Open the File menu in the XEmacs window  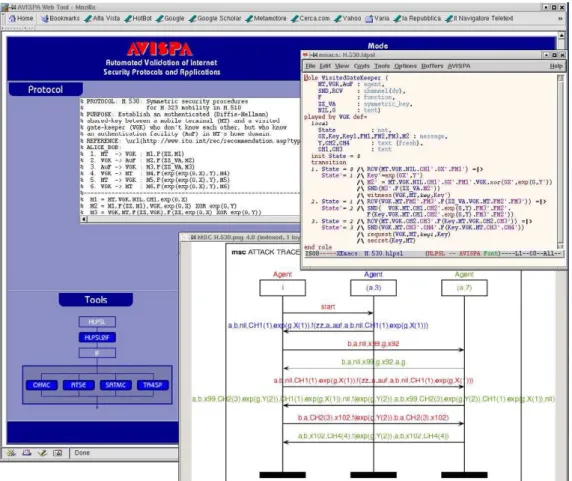coord(310,66)
